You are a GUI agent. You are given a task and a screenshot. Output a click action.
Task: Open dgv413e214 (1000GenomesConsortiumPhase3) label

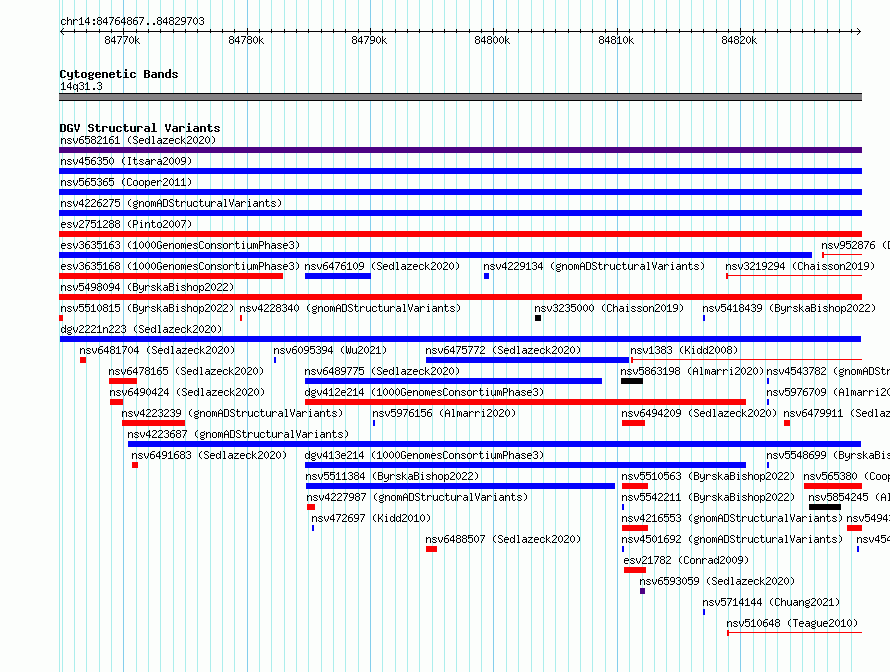425,455
